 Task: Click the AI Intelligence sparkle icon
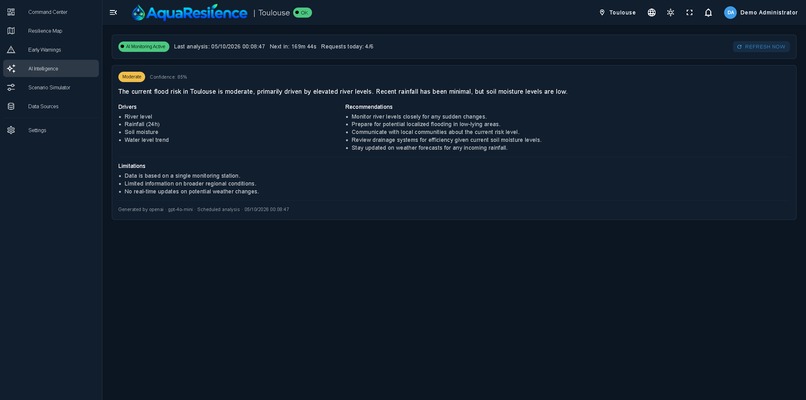point(11,68)
